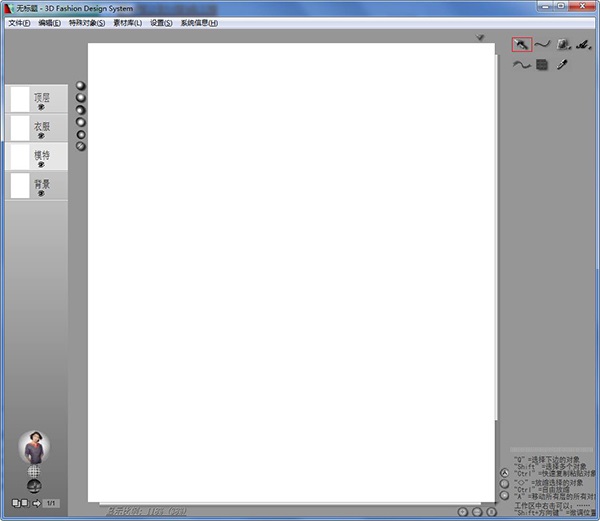Choose the dark square fabric tool
This screenshot has height=521, width=600.
coord(542,65)
